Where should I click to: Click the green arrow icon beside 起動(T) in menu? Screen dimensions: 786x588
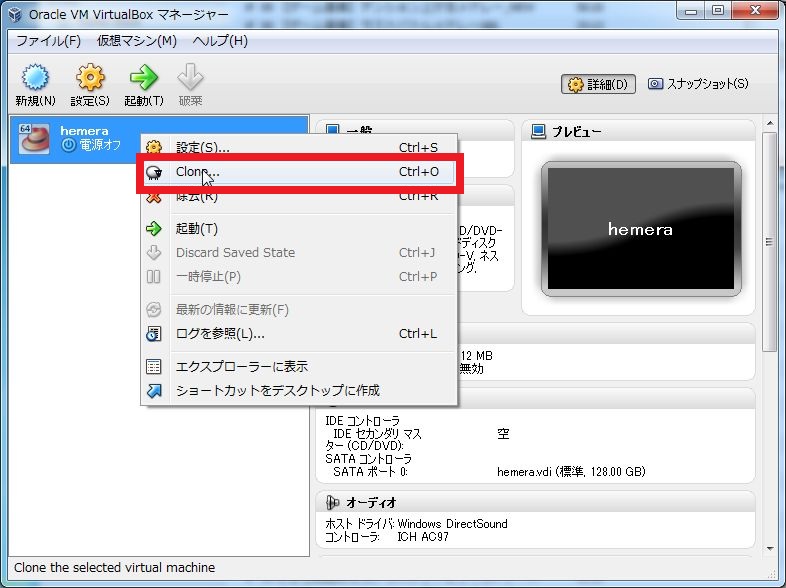(154, 229)
